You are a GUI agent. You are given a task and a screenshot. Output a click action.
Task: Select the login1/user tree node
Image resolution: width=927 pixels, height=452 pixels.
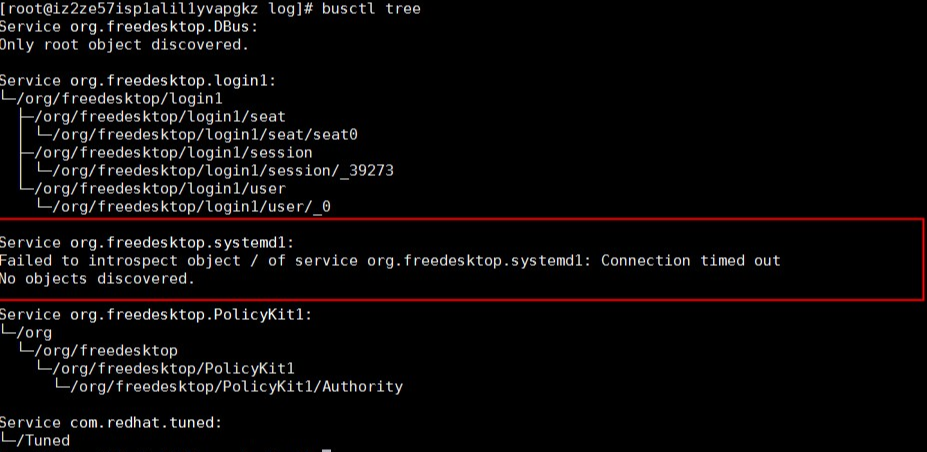158,189
